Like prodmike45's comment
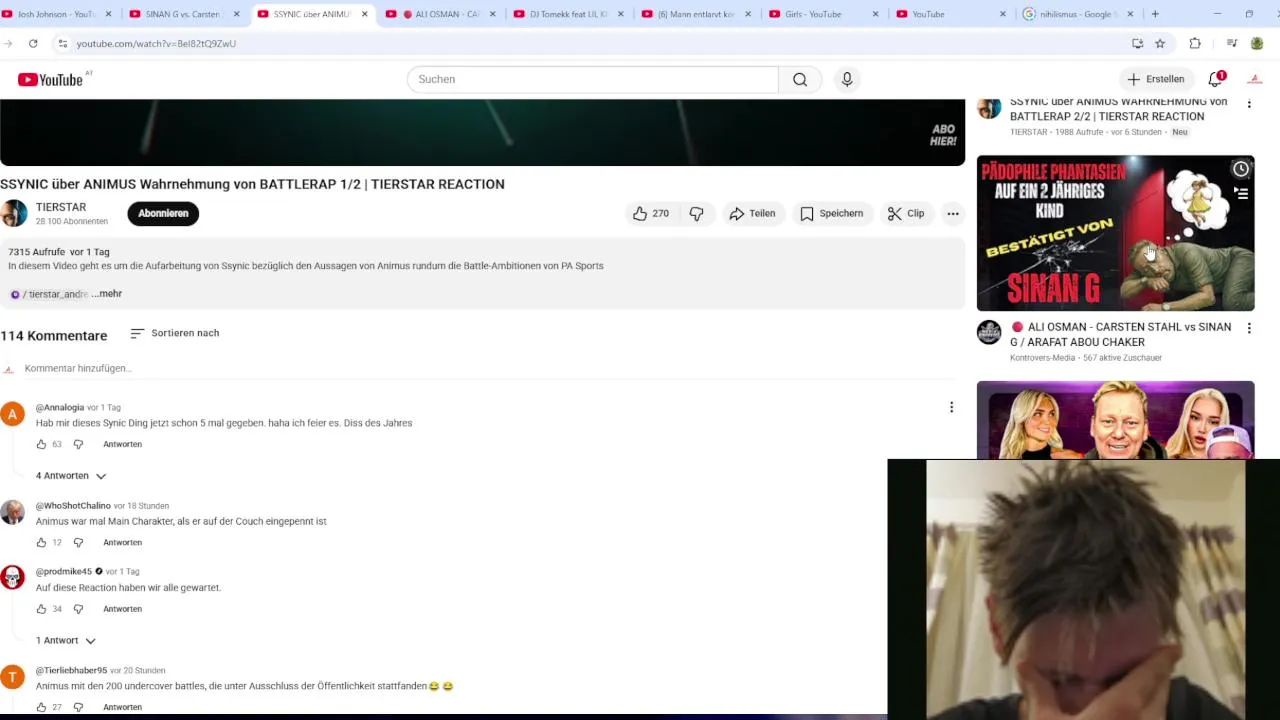This screenshot has height=720, width=1280. coord(41,609)
